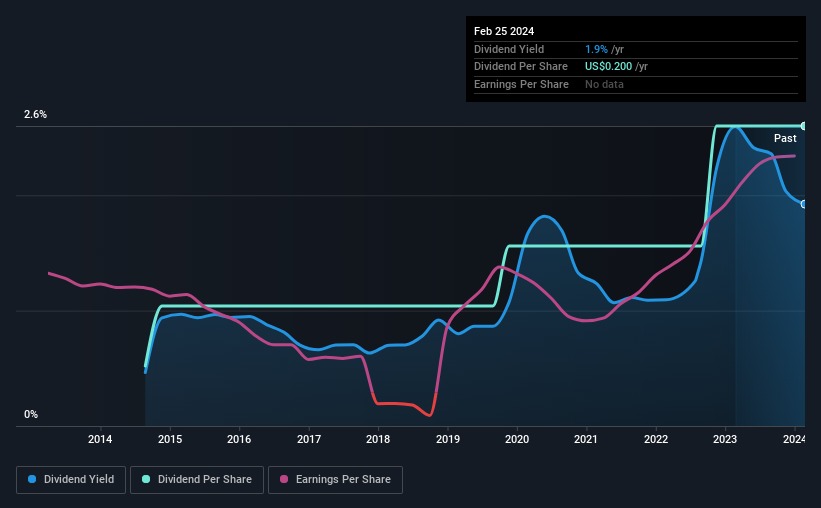Image resolution: width=821 pixels, height=508 pixels.
Task: Click the Dividend Yield endpoint marker at 1.9%
Action: (804, 204)
